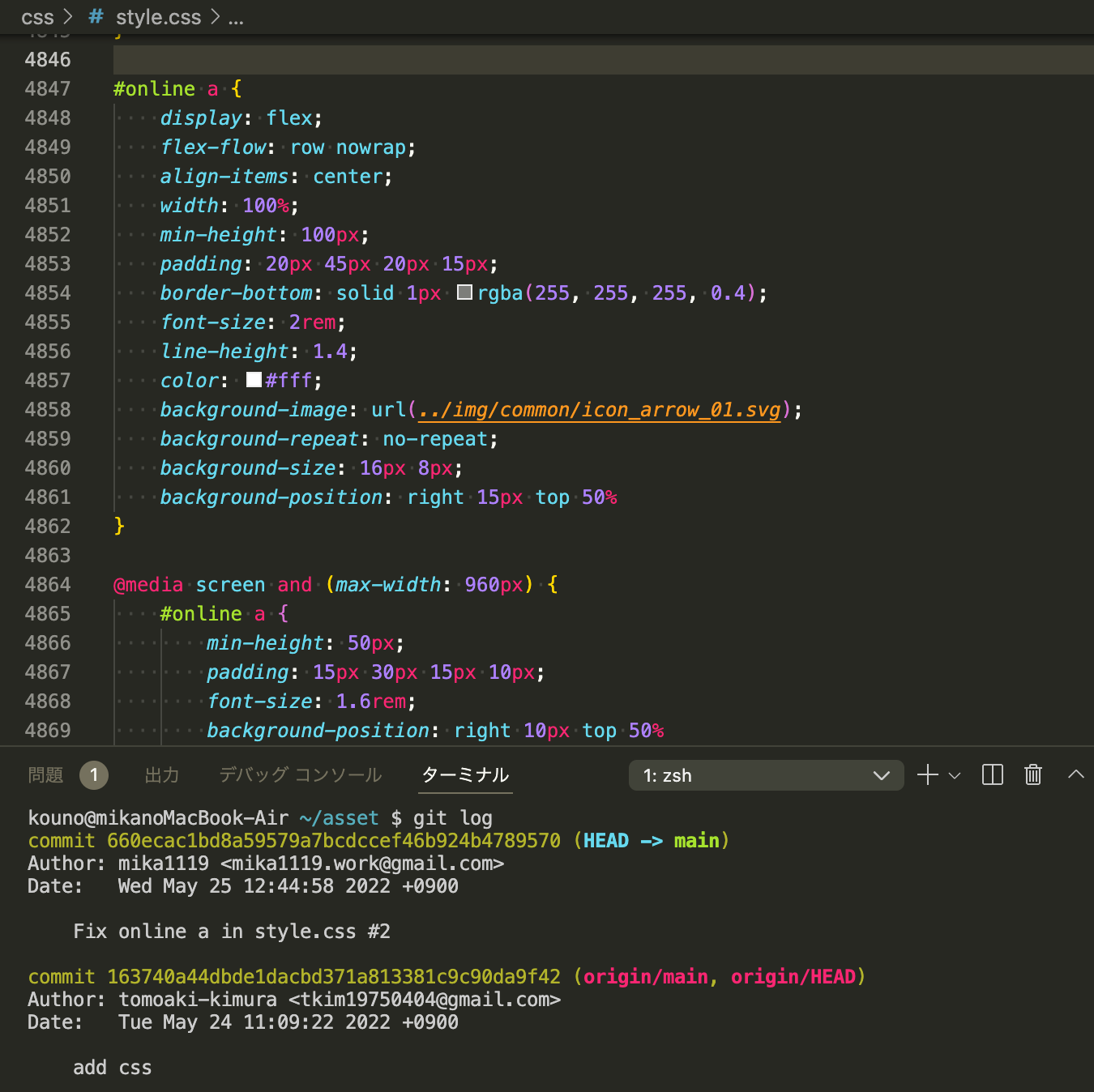
Task: Click the css folder in the breadcrumb bar
Action: pyautogui.click(x=37, y=17)
